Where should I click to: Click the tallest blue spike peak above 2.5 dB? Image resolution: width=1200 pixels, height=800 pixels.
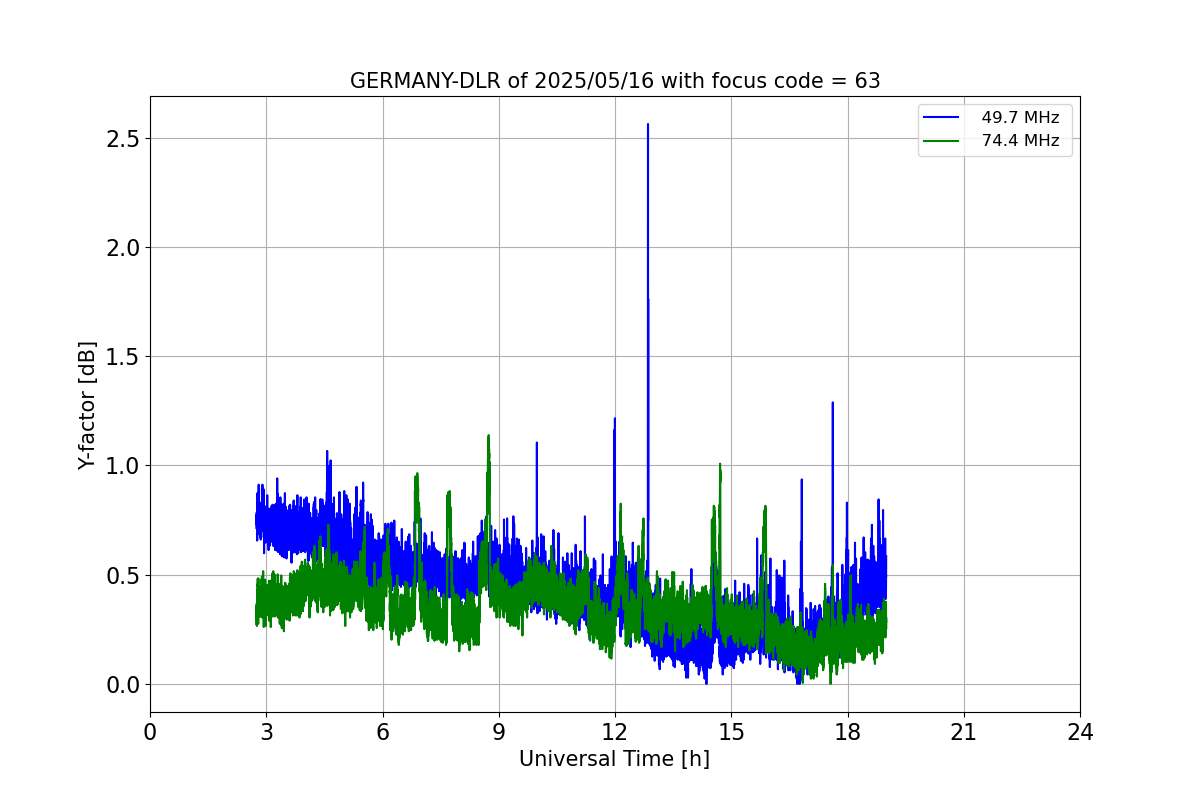coord(648,125)
